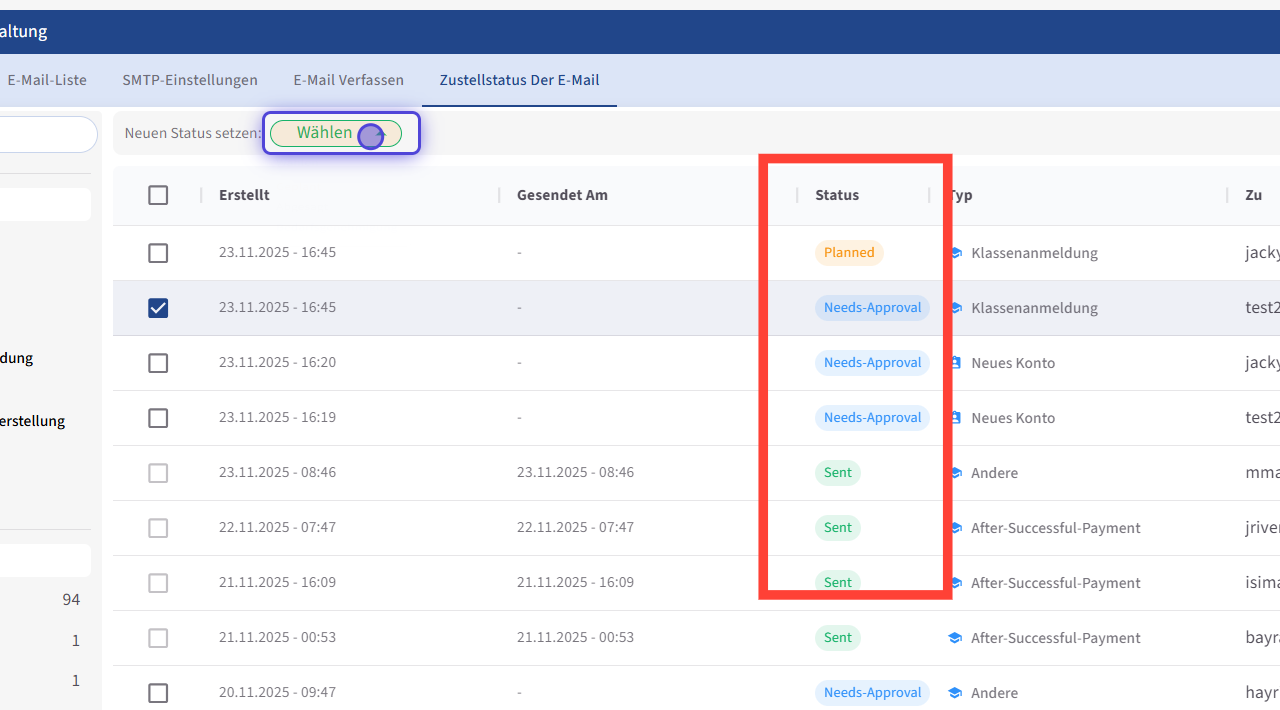Sort table by Erstellt column header
The image size is (1280, 710).
(244, 195)
